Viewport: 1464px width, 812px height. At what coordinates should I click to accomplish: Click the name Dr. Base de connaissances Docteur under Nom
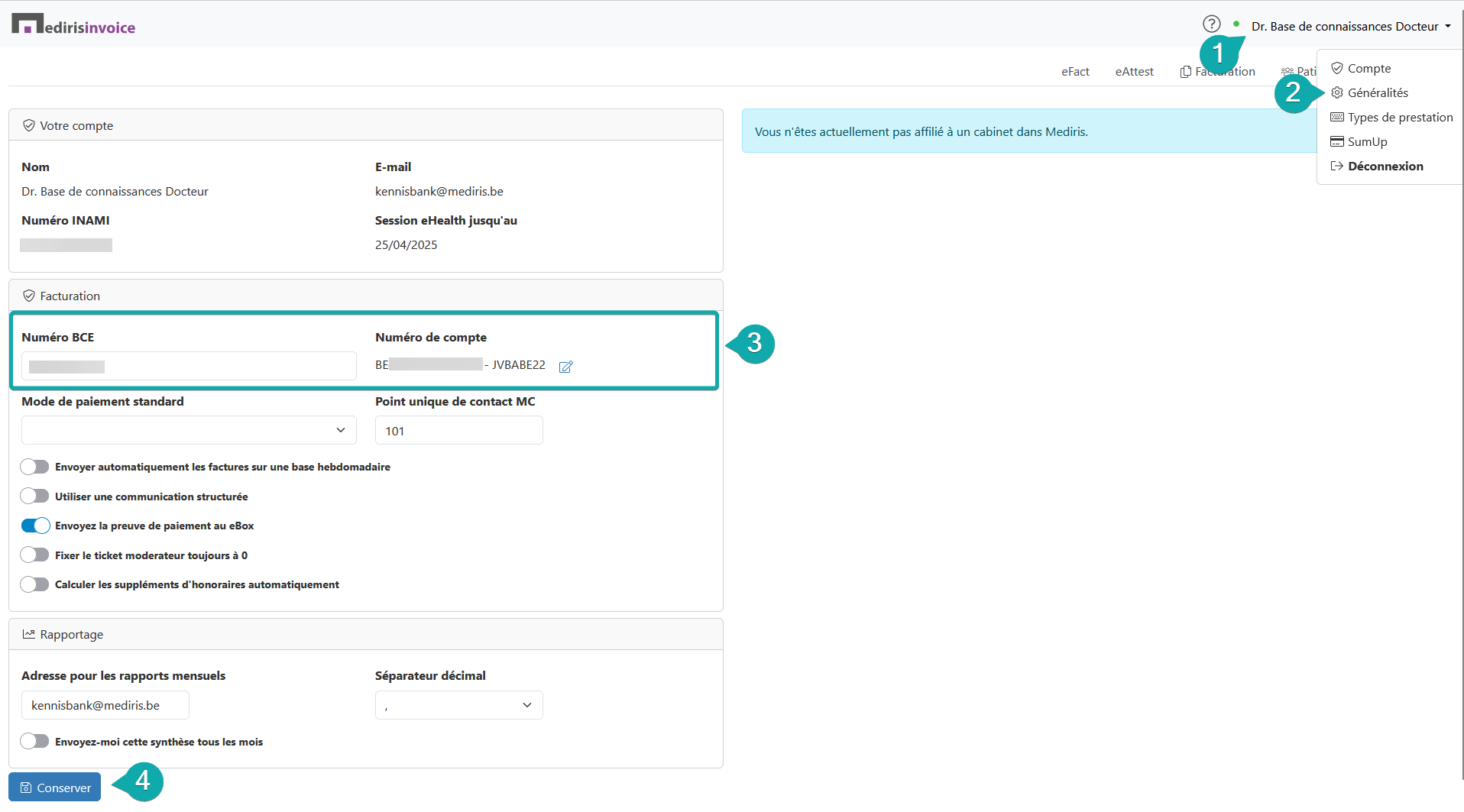(x=115, y=192)
